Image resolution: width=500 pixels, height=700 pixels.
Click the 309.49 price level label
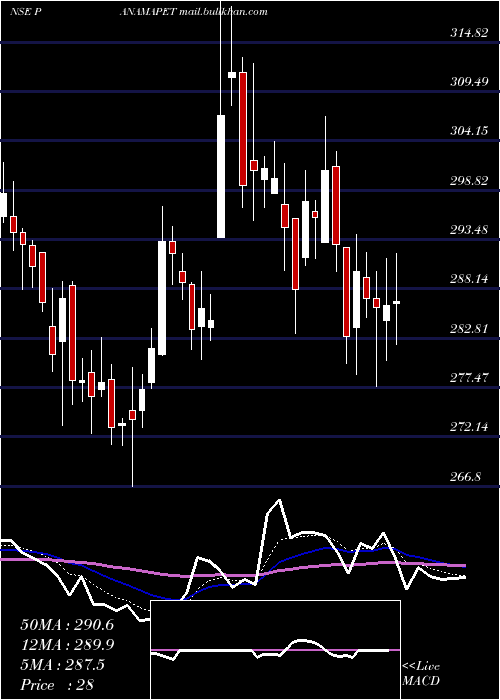pyautogui.click(x=468, y=82)
